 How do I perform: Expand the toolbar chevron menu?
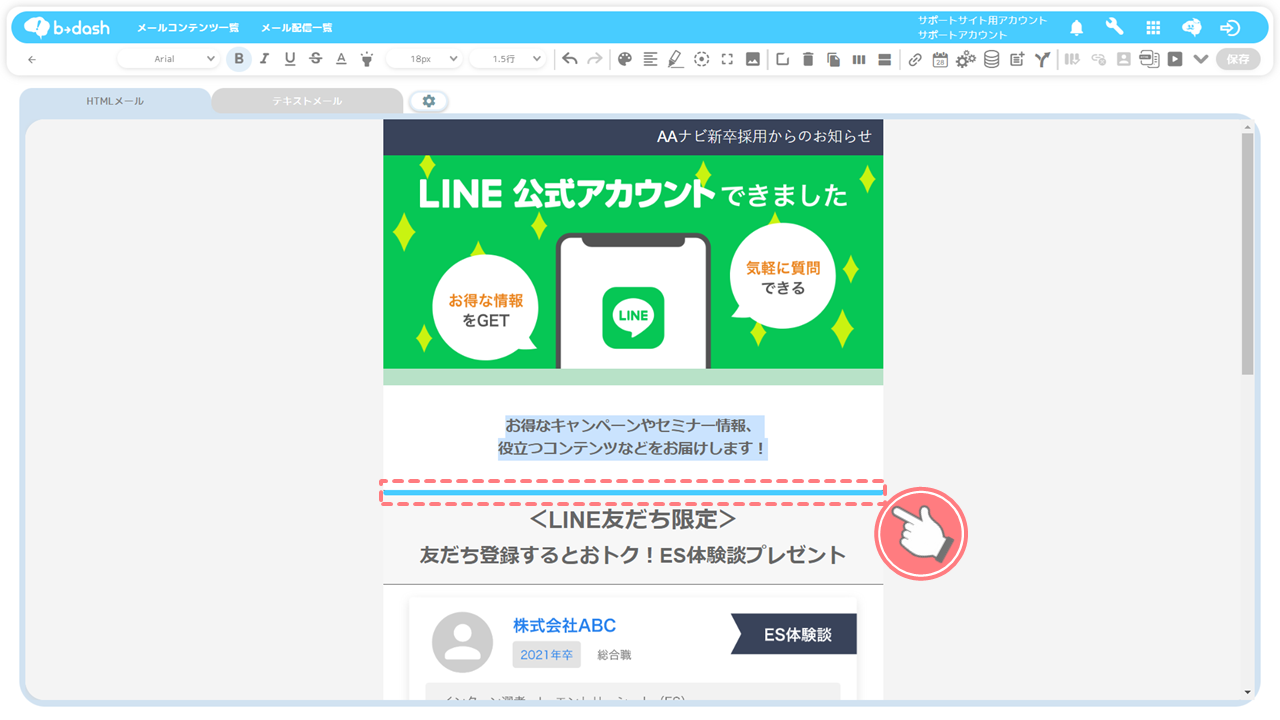tap(1201, 59)
